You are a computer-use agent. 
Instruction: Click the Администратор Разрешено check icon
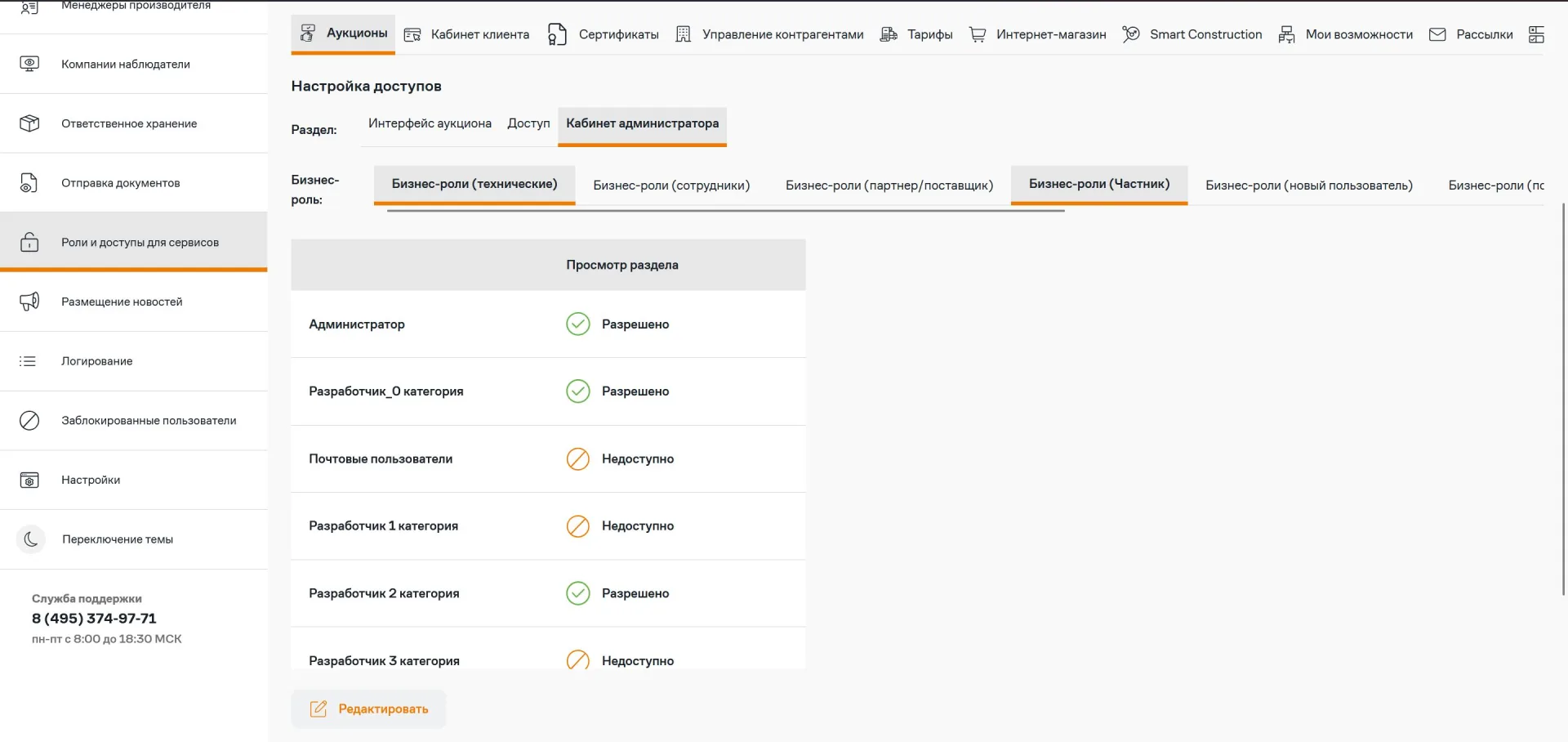pos(578,324)
